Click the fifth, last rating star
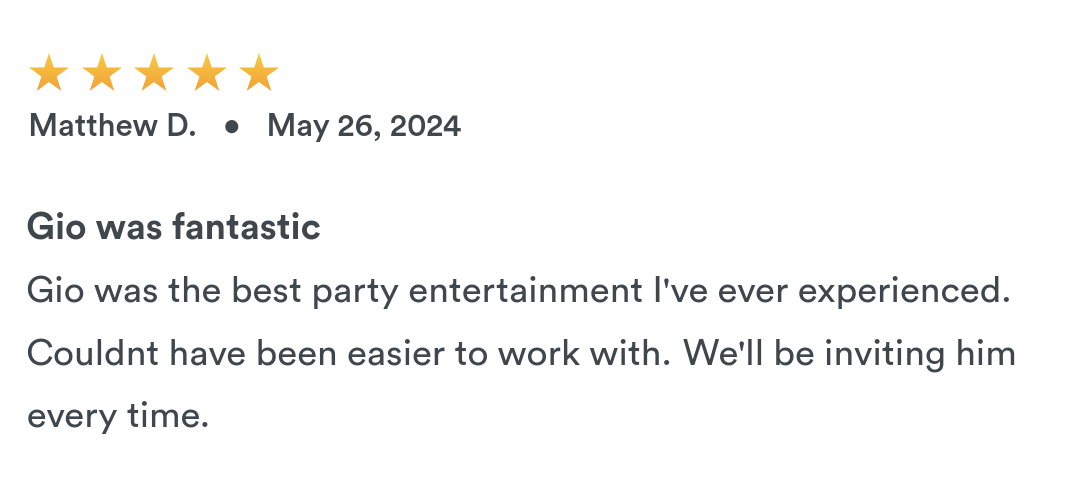This screenshot has width=1080, height=481. coord(258,73)
